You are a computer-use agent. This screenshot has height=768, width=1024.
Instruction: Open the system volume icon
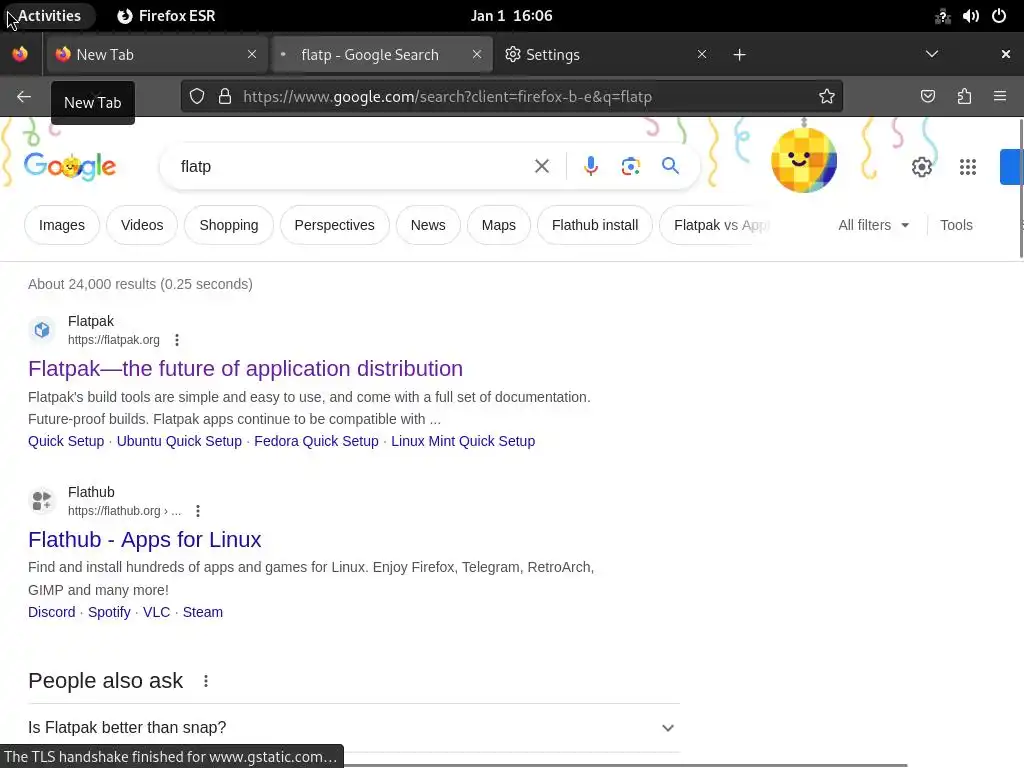[970, 16]
